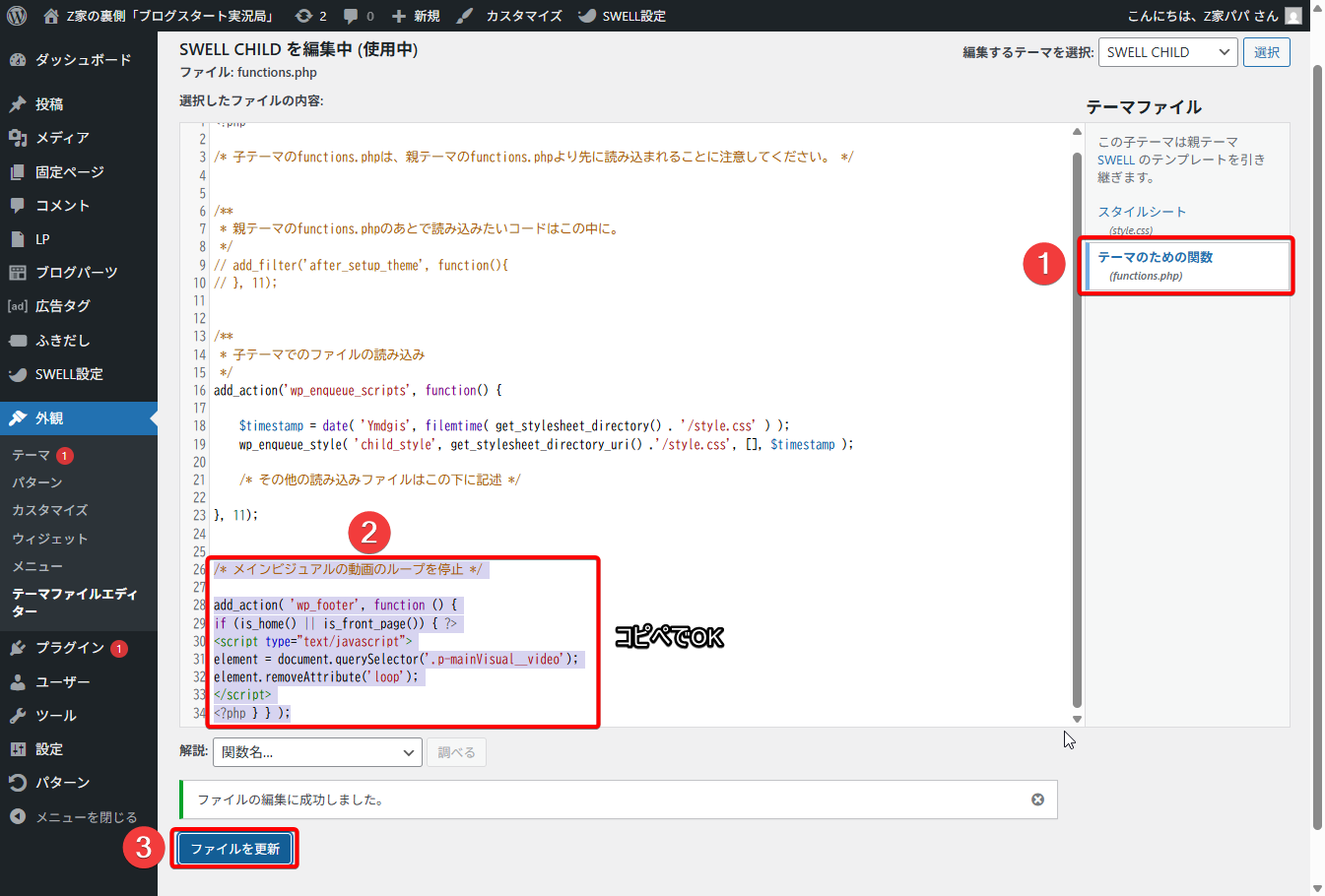Click the line element.removeAttribute('loop');
This screenshot has width=1325, height=896.
(316, 676)
